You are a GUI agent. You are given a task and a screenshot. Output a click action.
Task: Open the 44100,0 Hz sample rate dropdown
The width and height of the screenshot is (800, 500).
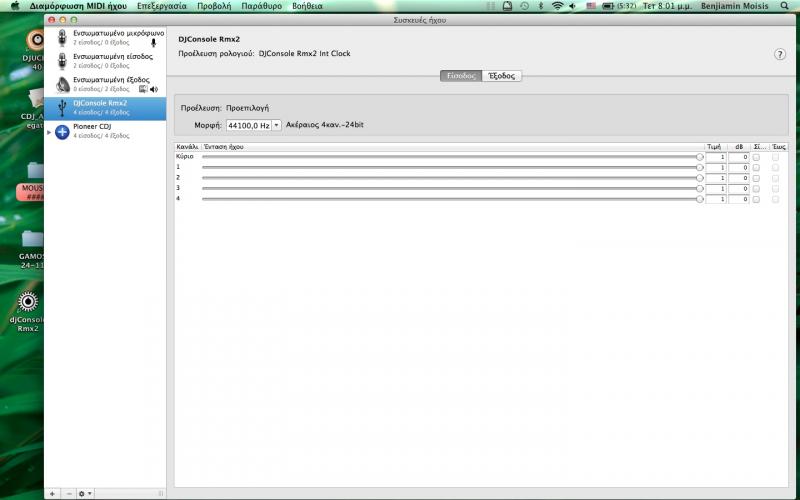[x=254, y=125]
